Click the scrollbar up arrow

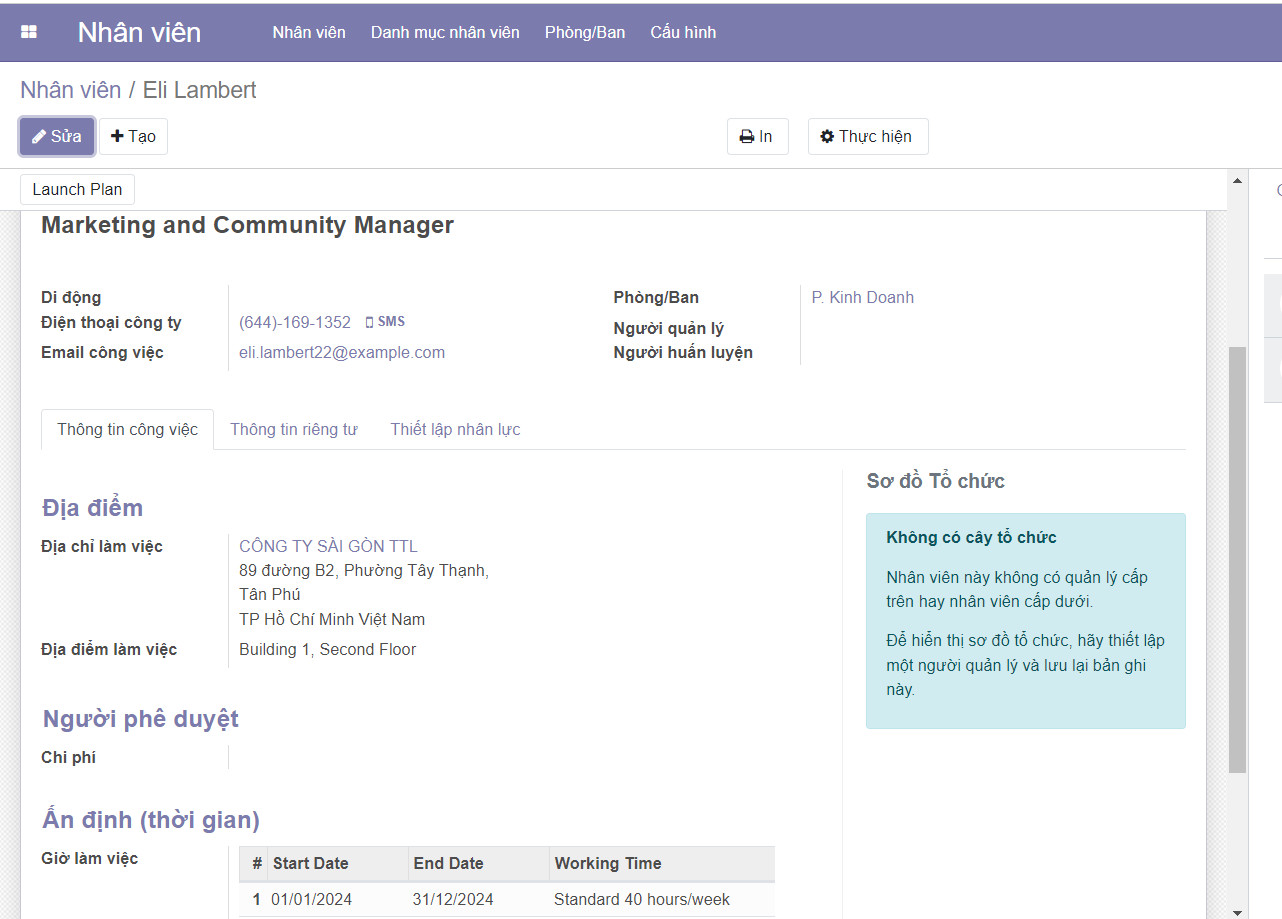click(x=1238, y=181)
